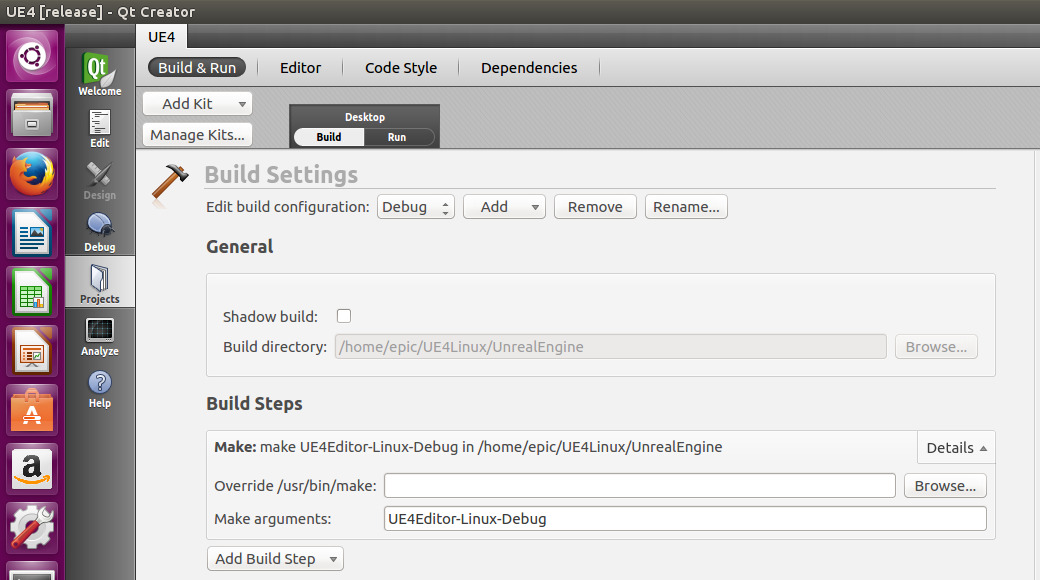Select the Projects mode icon

[x=99, y=284]
